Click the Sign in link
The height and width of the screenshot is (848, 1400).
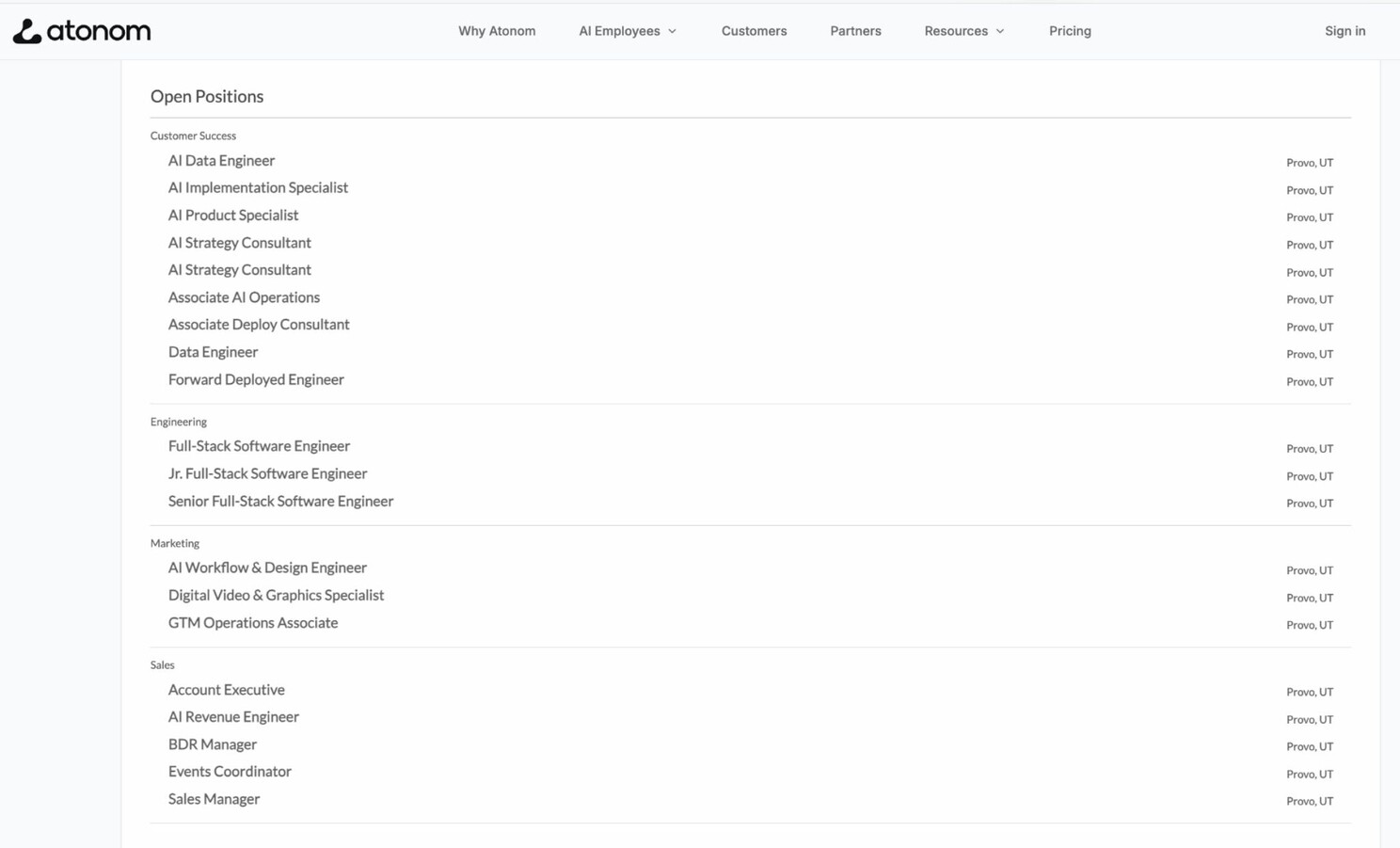pyautogui.click(x=1344, y=31)
